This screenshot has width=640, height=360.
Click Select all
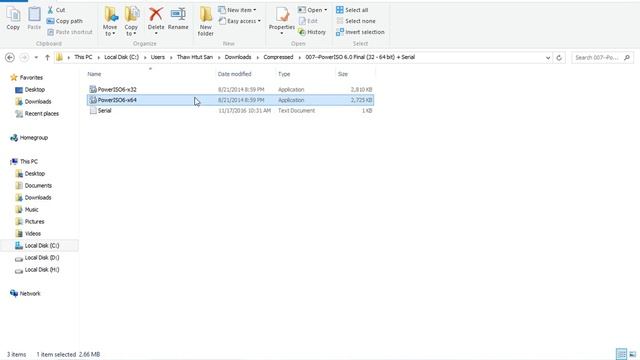point(352,10)
